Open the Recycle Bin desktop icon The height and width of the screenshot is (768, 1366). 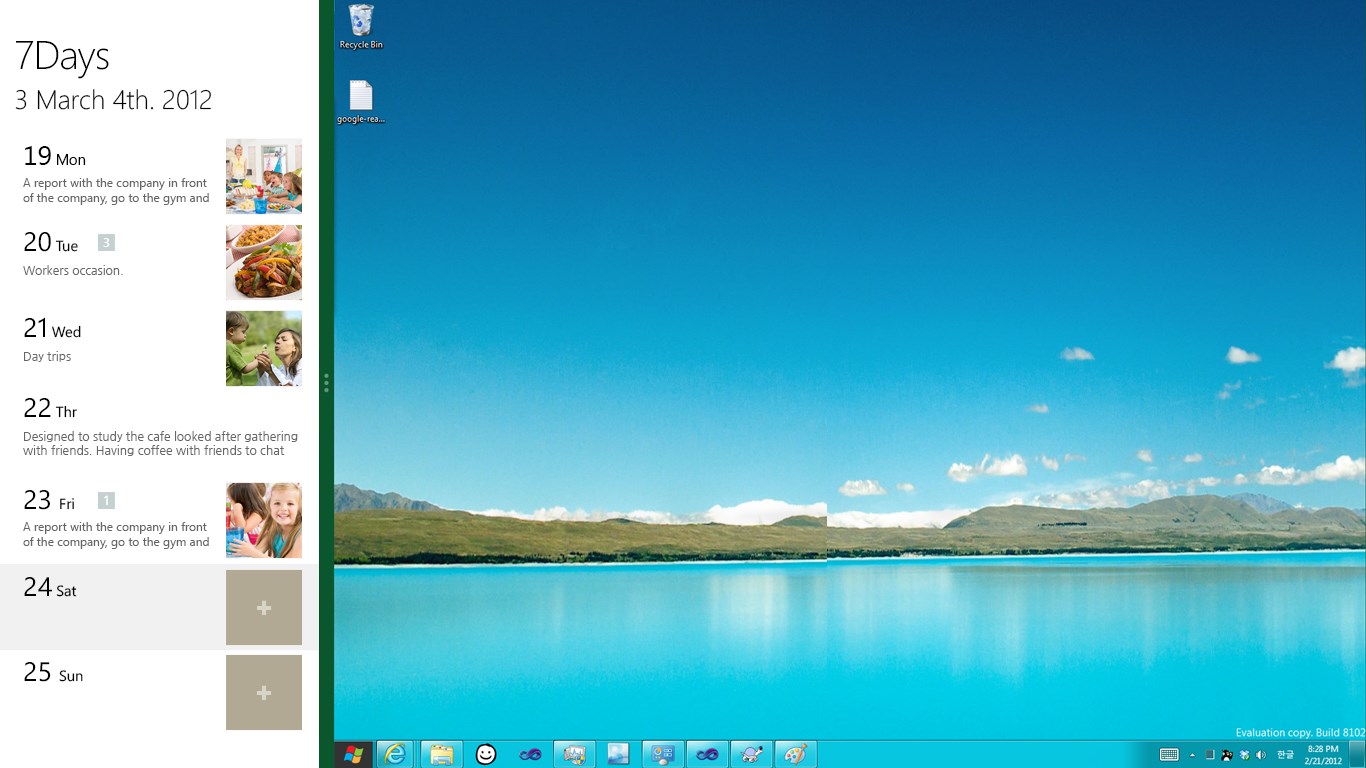click(360, 27)
